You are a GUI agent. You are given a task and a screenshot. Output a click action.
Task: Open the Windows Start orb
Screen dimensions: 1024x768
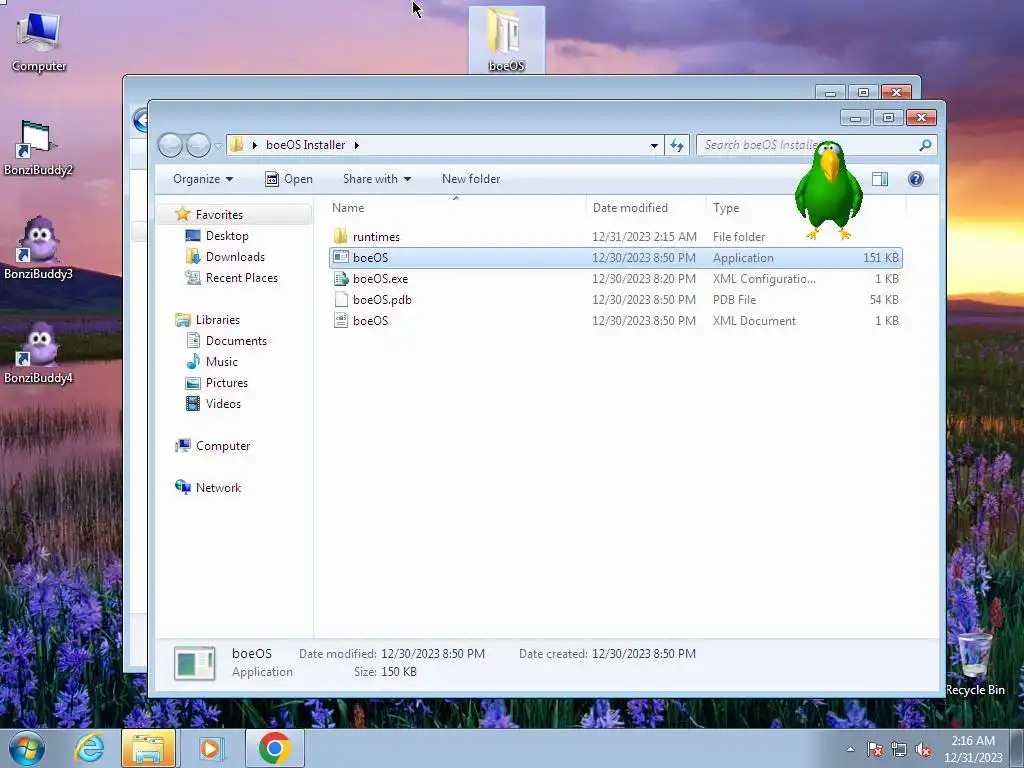pos(27,748)
